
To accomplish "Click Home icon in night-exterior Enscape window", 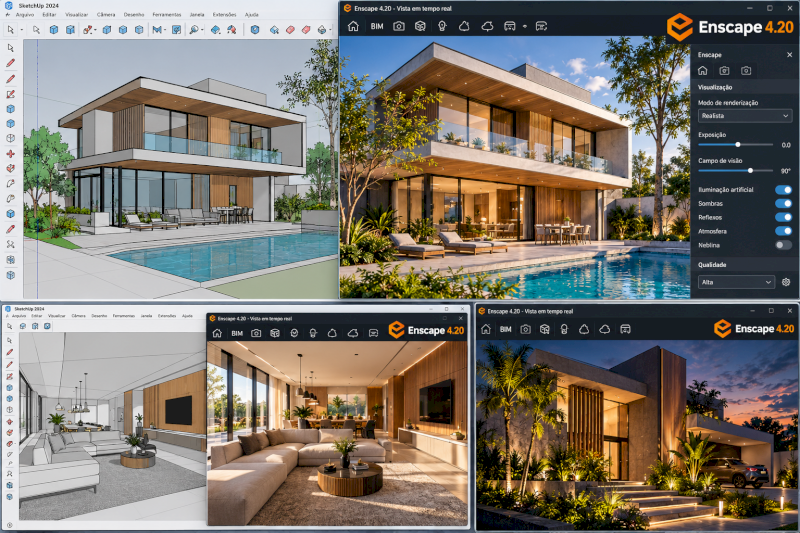I will pos(486,329).
